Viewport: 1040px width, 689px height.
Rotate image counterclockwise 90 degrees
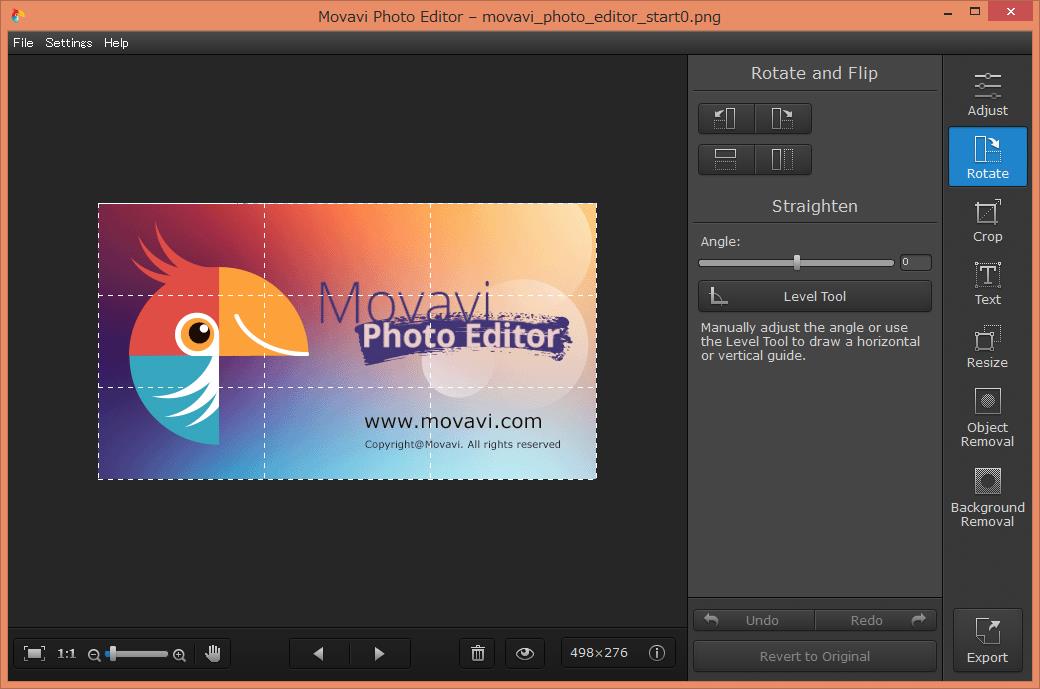pyautogui.click(x=726, y=119)
